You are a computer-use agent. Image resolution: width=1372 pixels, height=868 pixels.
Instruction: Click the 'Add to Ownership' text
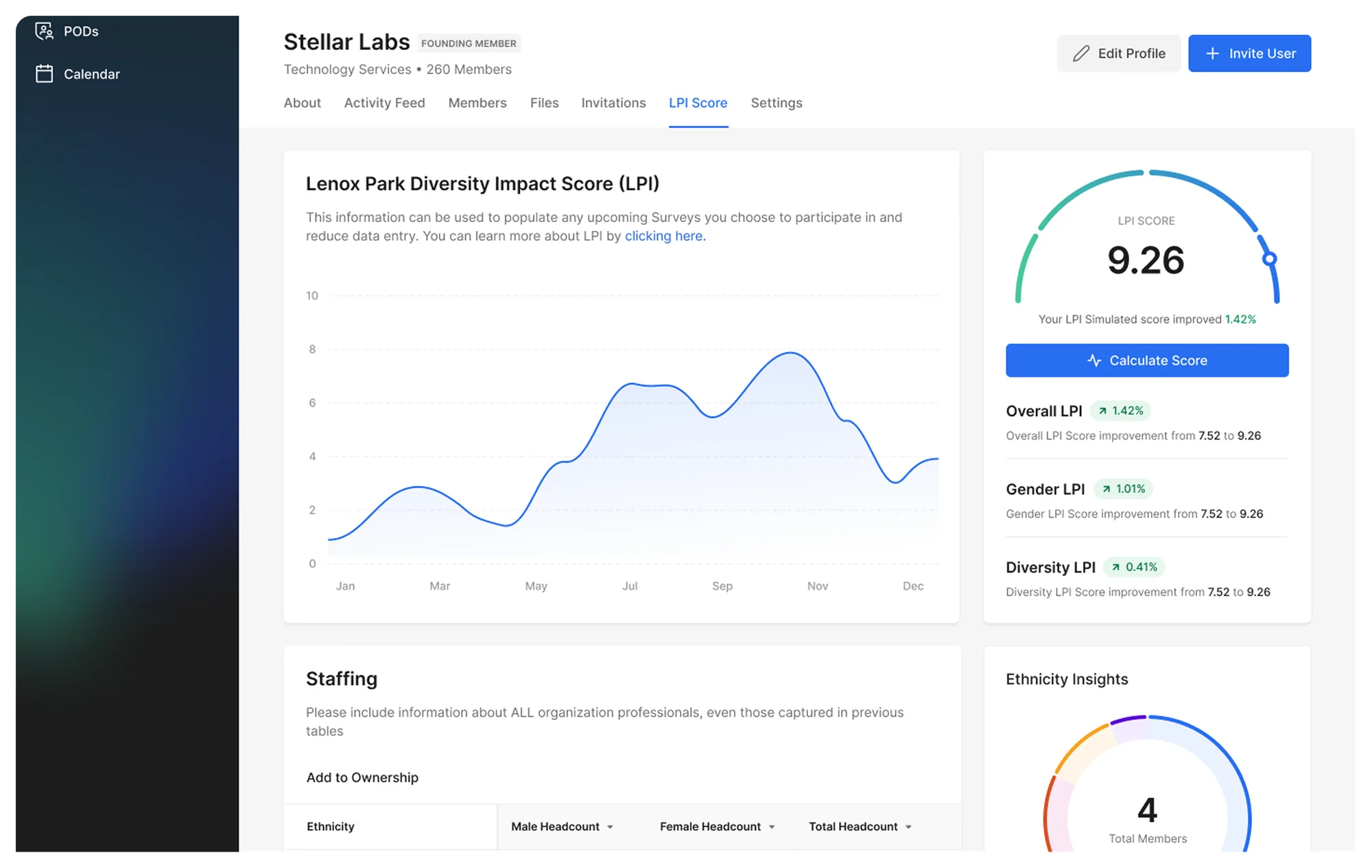click(362, 777)
